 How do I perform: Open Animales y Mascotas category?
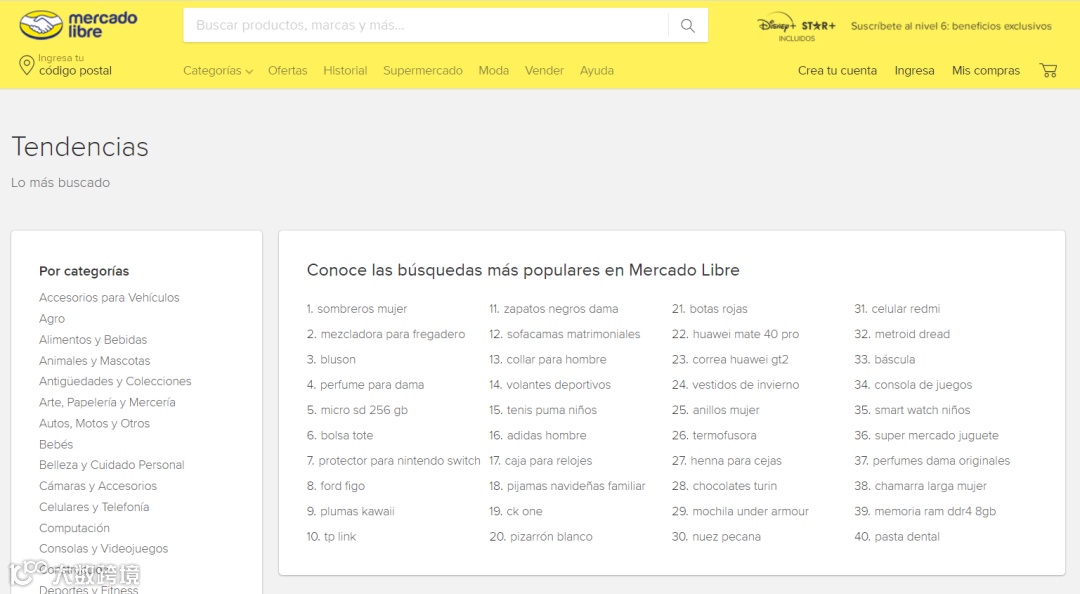point(94,360)
